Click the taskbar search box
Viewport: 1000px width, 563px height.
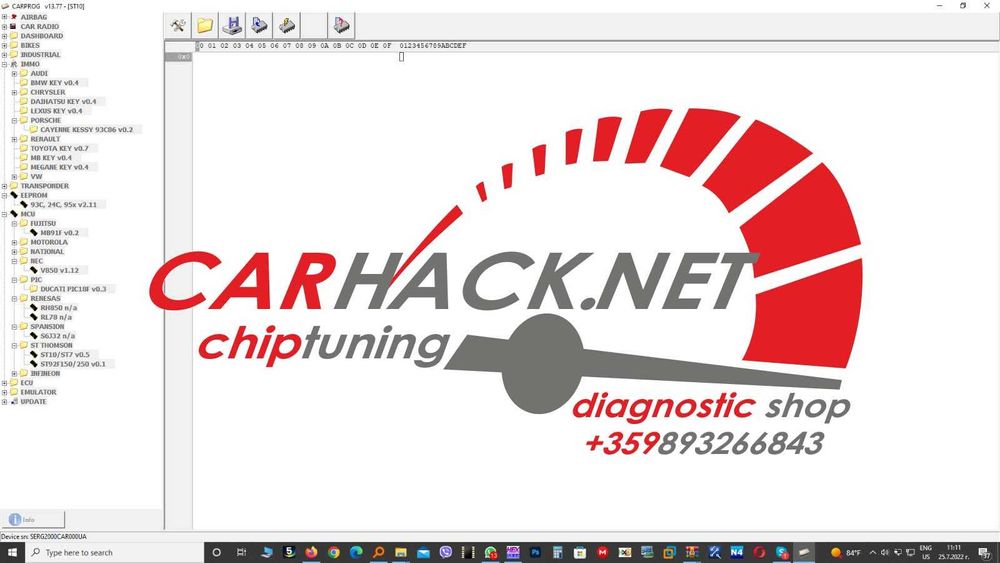point(114,552)
